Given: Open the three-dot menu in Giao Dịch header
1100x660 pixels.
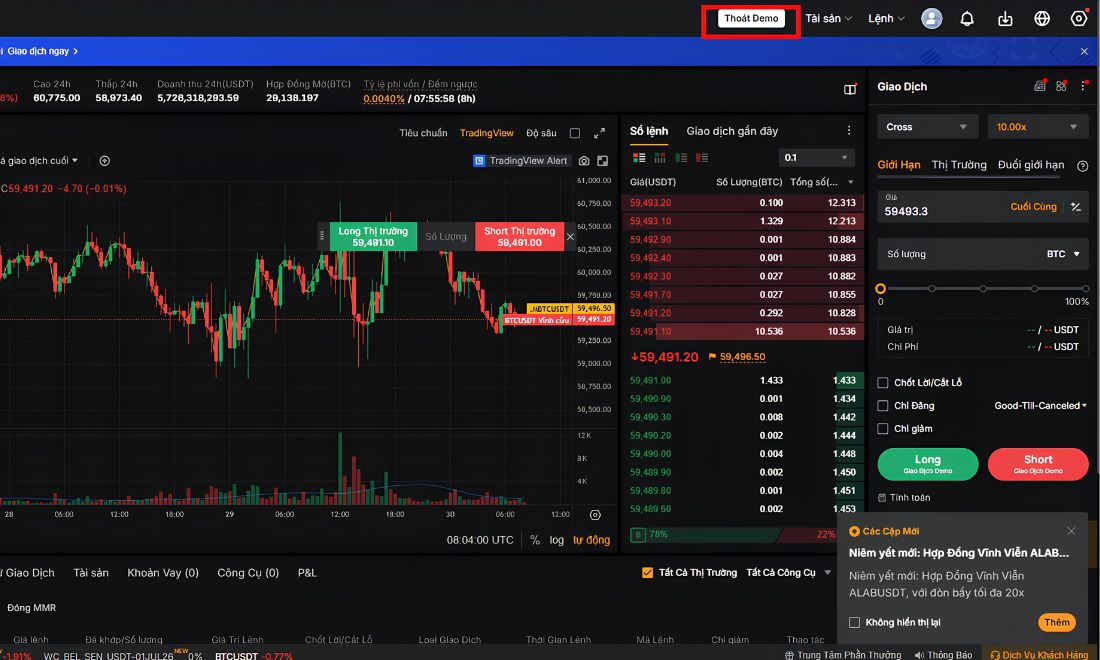Looking at the screenshot, I should click(x=1083, y=86).
